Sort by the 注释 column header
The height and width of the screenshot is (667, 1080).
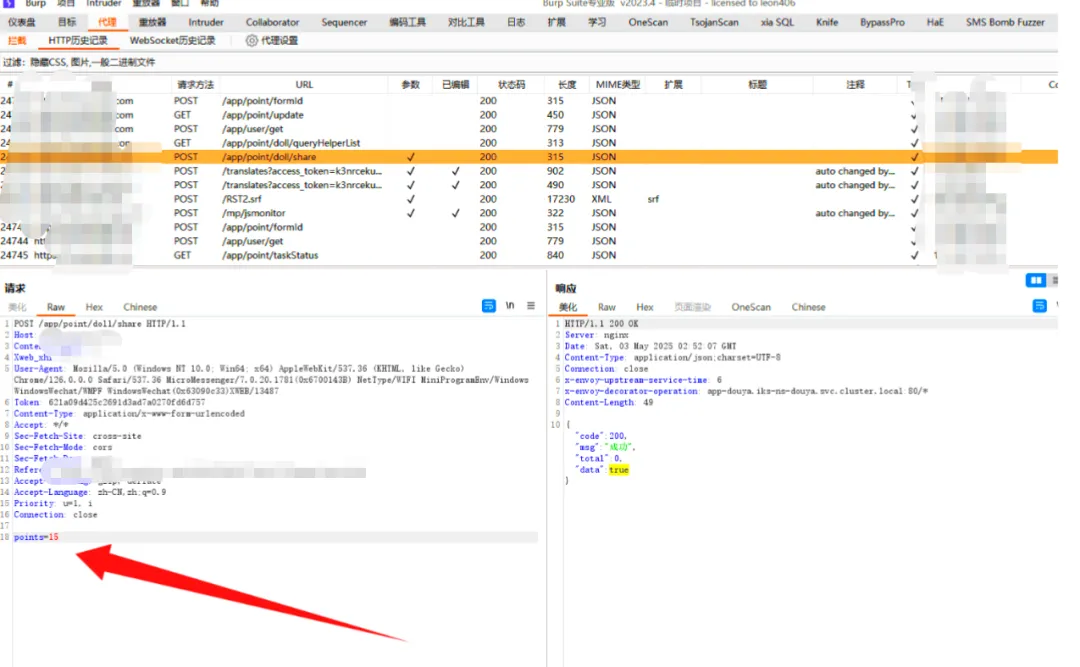click(x=855, y=85)
